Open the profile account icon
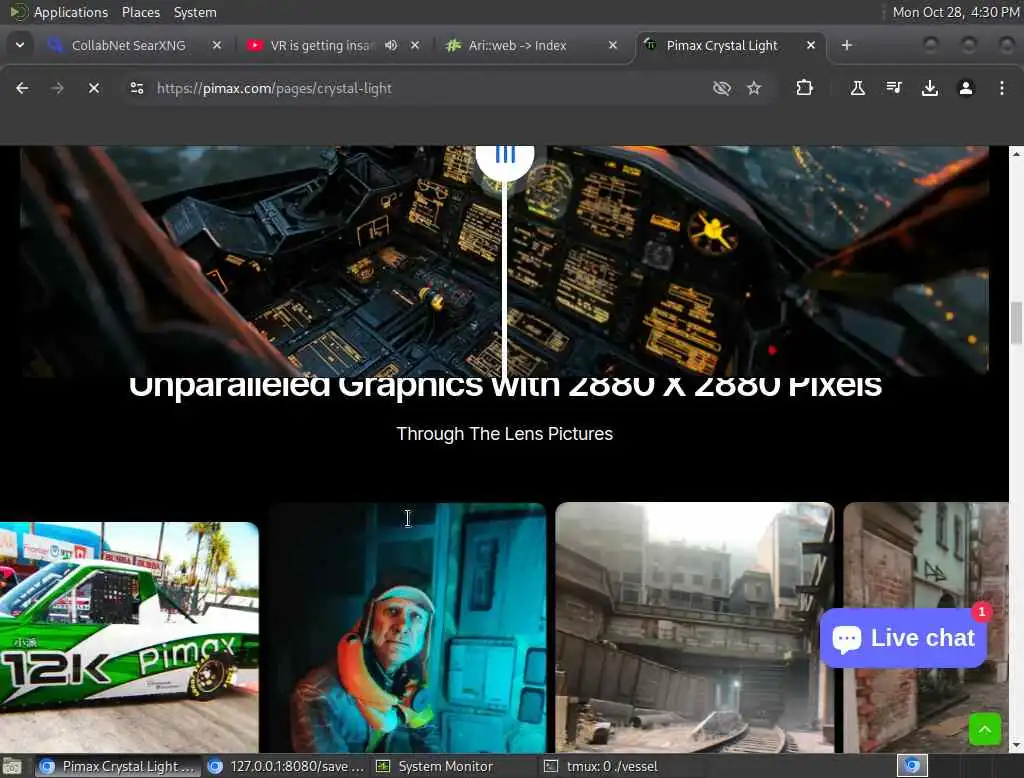1024x778 pixels. (966, 88)
